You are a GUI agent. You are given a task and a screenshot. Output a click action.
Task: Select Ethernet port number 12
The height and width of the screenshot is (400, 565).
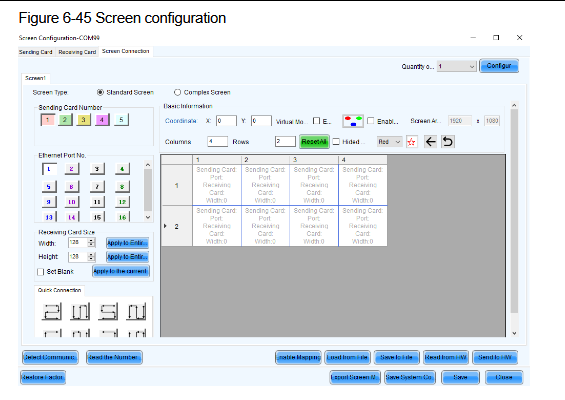pos(122,202)
